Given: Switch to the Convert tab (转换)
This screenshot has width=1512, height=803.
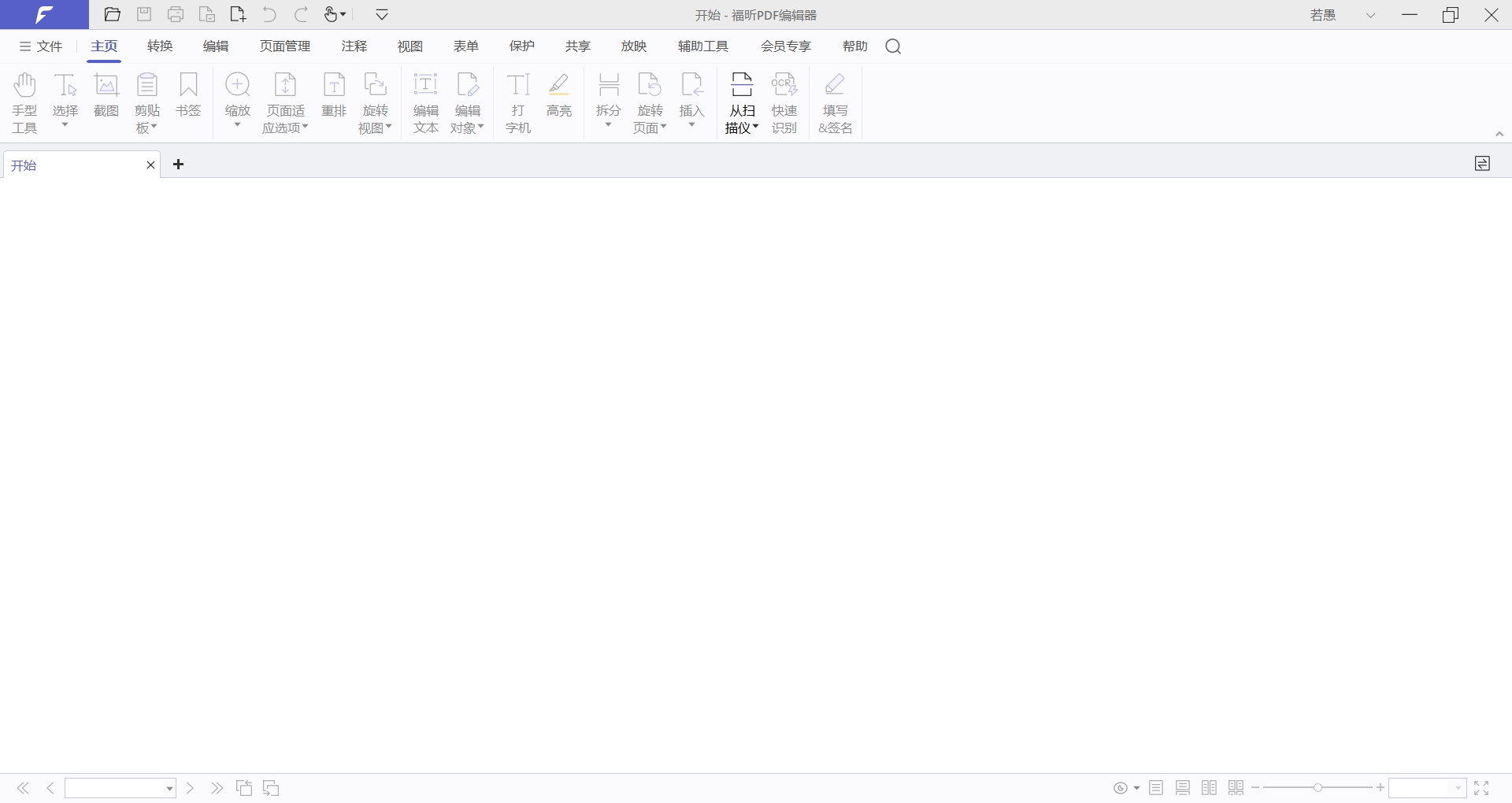Looking at the screenshot, I should [x=160, y=46].
